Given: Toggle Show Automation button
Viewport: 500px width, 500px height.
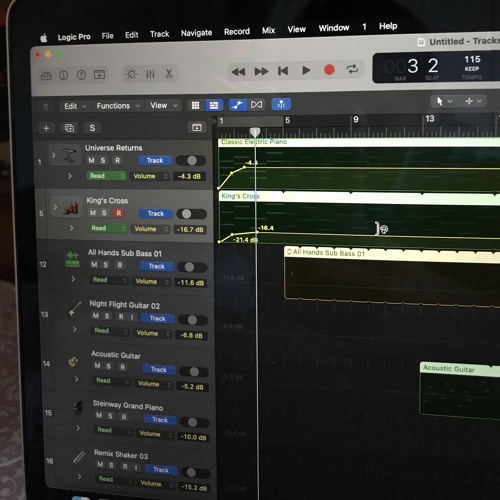Looking at the screenshot, I should pos(238,105).
